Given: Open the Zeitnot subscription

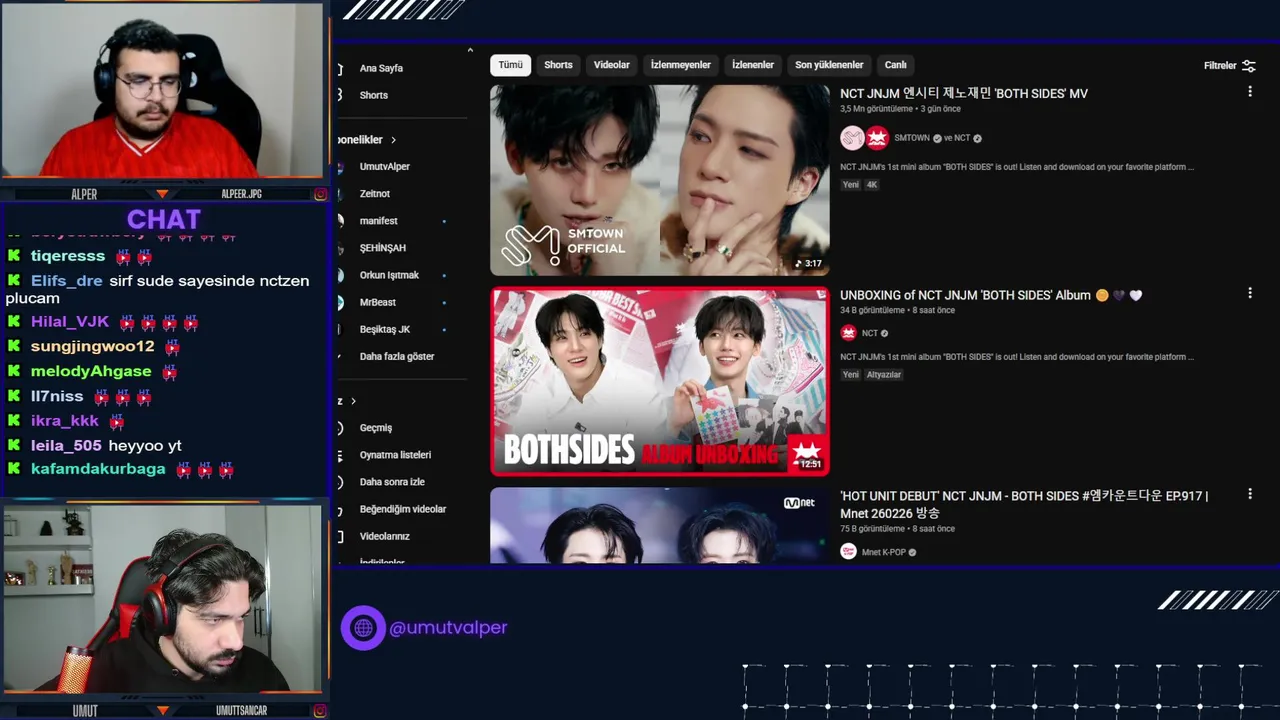Looking at the screenshot, I should 375,194.
